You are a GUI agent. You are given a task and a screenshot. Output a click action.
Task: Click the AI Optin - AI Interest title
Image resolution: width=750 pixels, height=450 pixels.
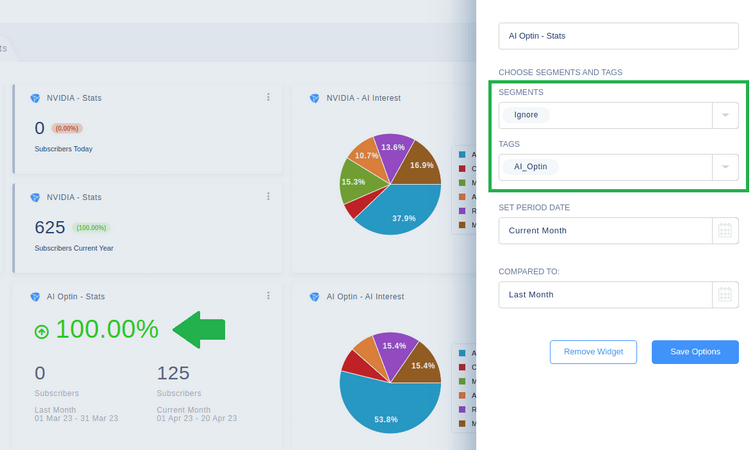pyautogui.click(x=365, y=297)
